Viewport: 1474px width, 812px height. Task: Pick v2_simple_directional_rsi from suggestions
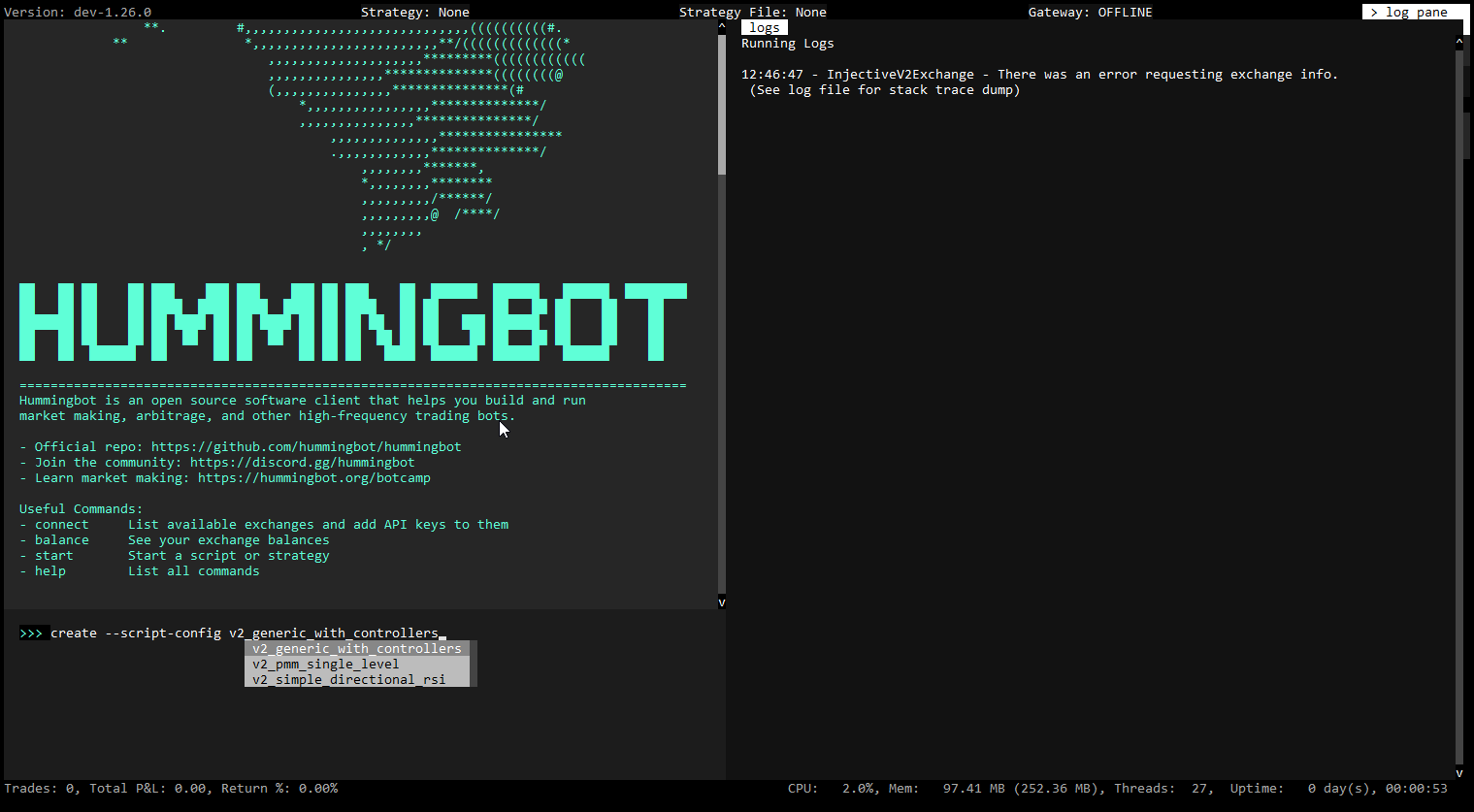(x=348, y=679)
